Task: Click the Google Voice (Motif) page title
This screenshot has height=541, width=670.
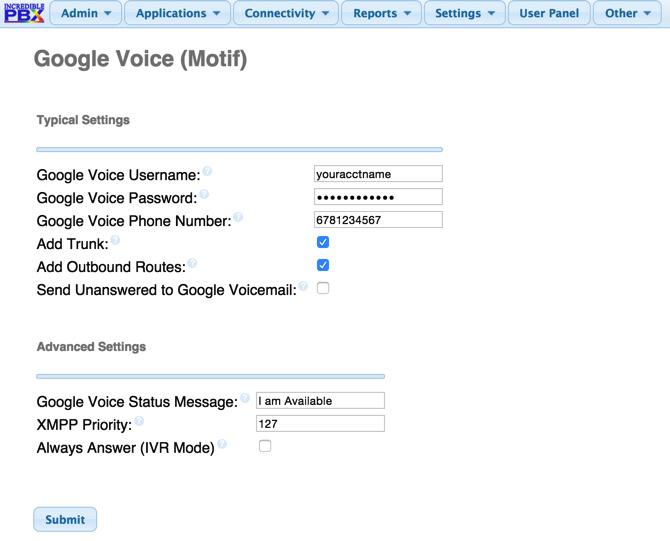Action: (x=141, y=59)
